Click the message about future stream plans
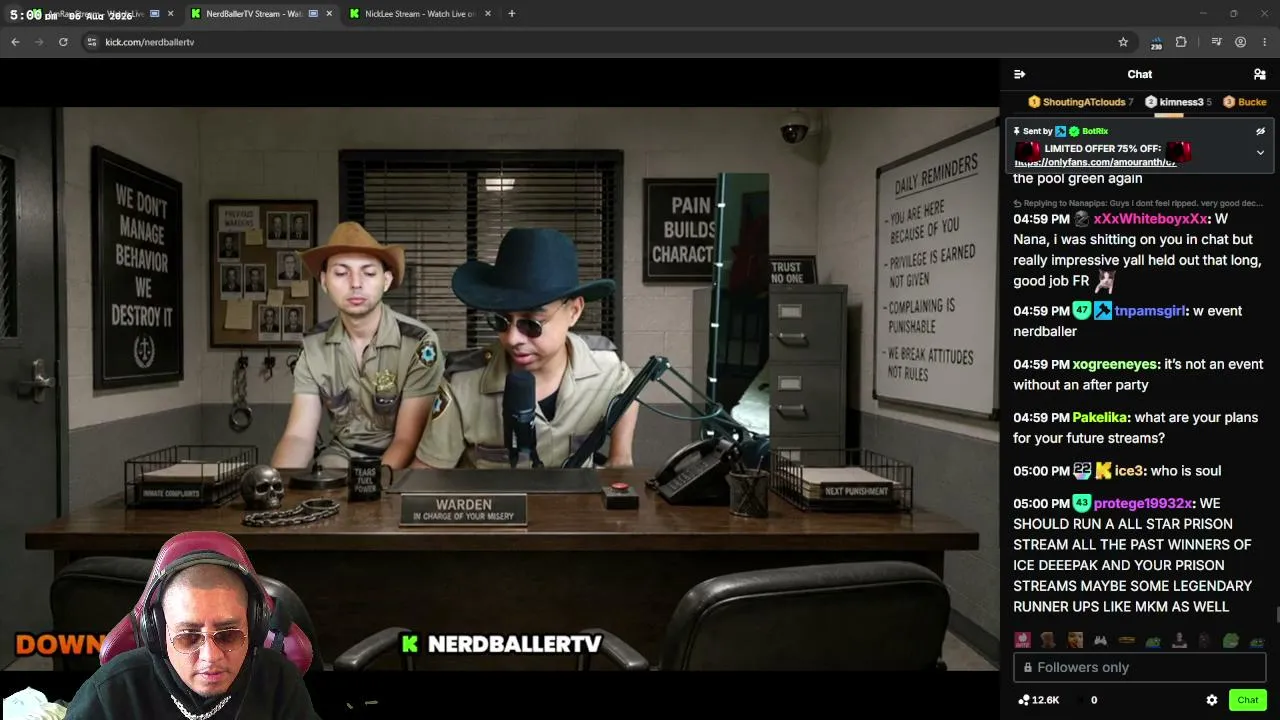The width and height of the screenshot is (1280, 720). [1135, 428]
